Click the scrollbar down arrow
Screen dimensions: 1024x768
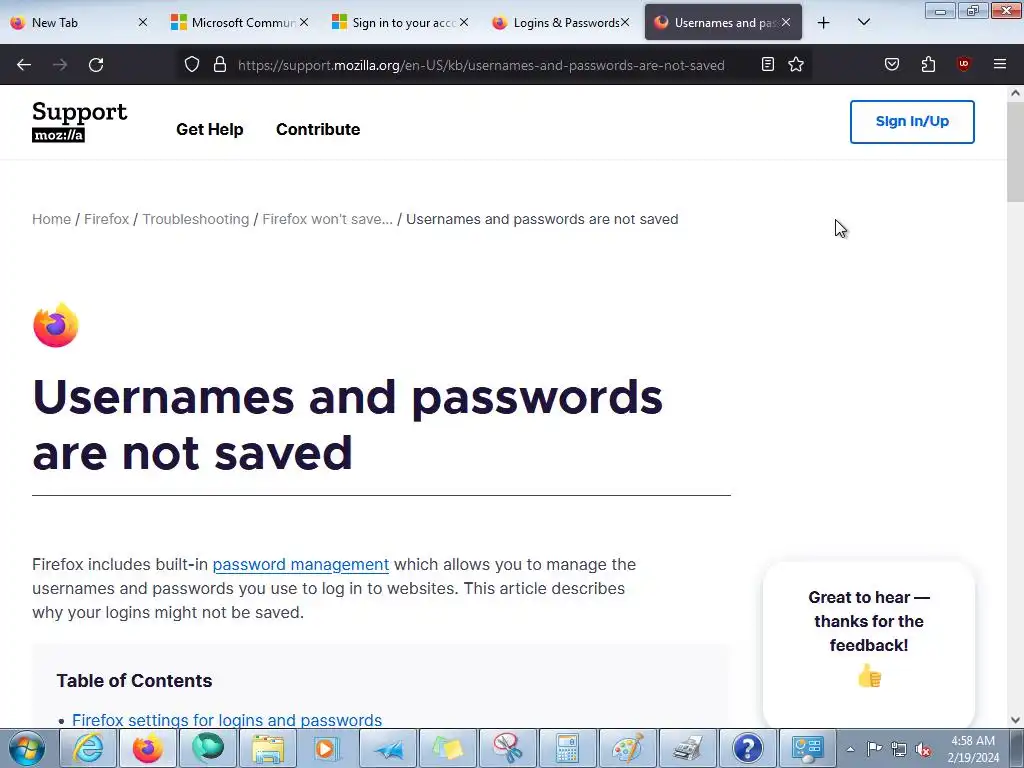[x=1015, y=720]
